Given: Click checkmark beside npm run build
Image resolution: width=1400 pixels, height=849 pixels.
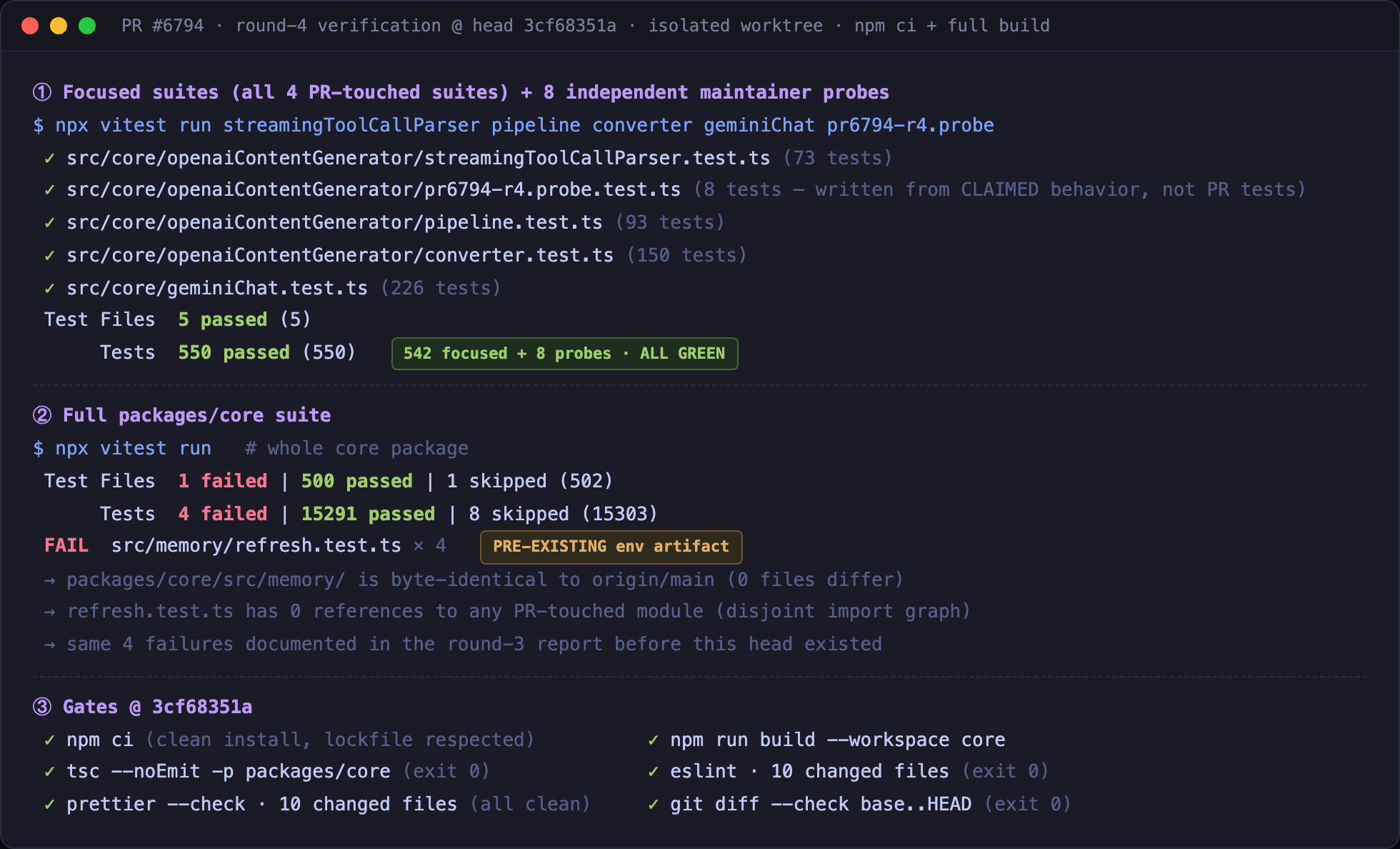Looking at the screenshot, I should click(x=653, y=740).
